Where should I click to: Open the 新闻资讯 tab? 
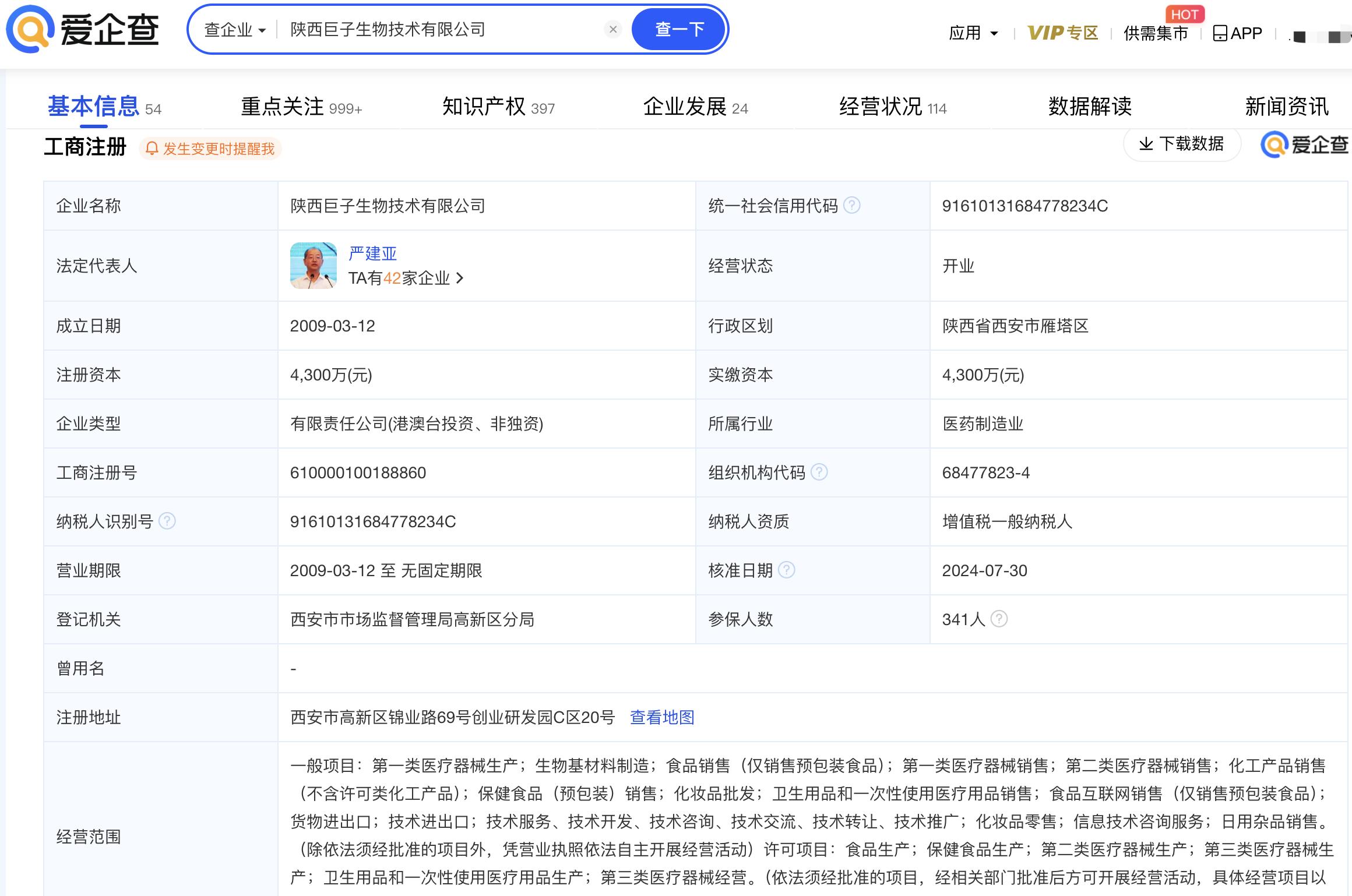[1287, 107]
